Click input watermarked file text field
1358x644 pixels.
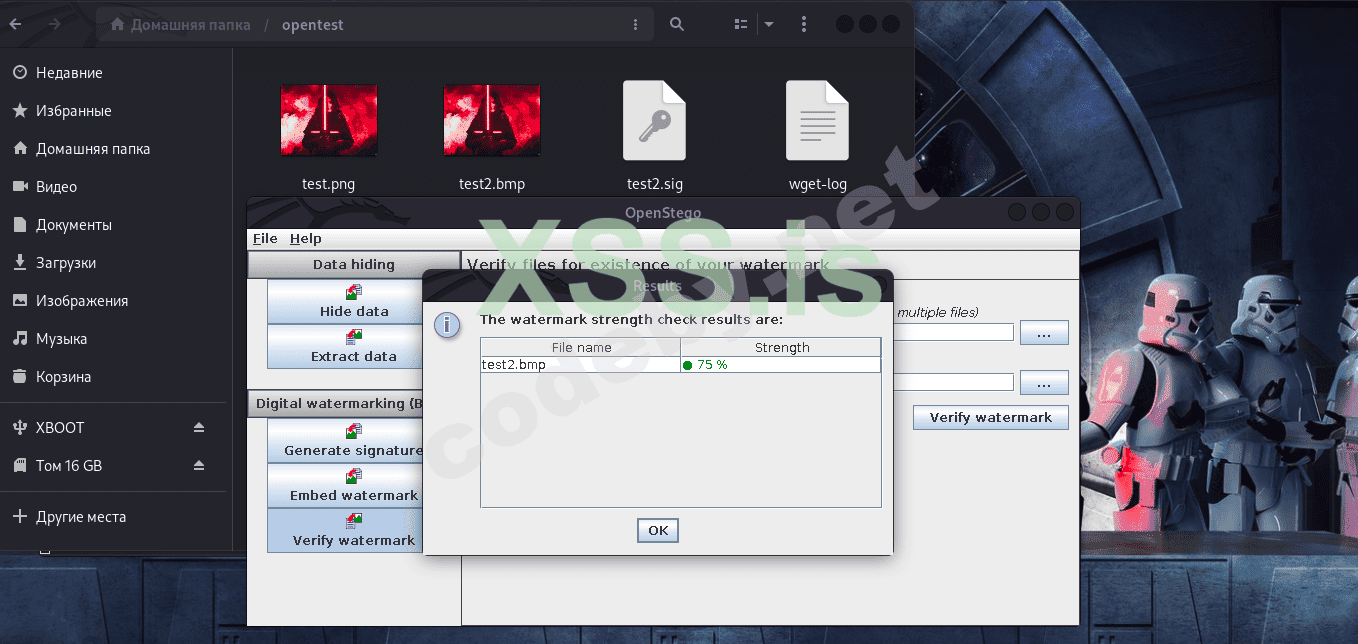click(x=953, y=332)
